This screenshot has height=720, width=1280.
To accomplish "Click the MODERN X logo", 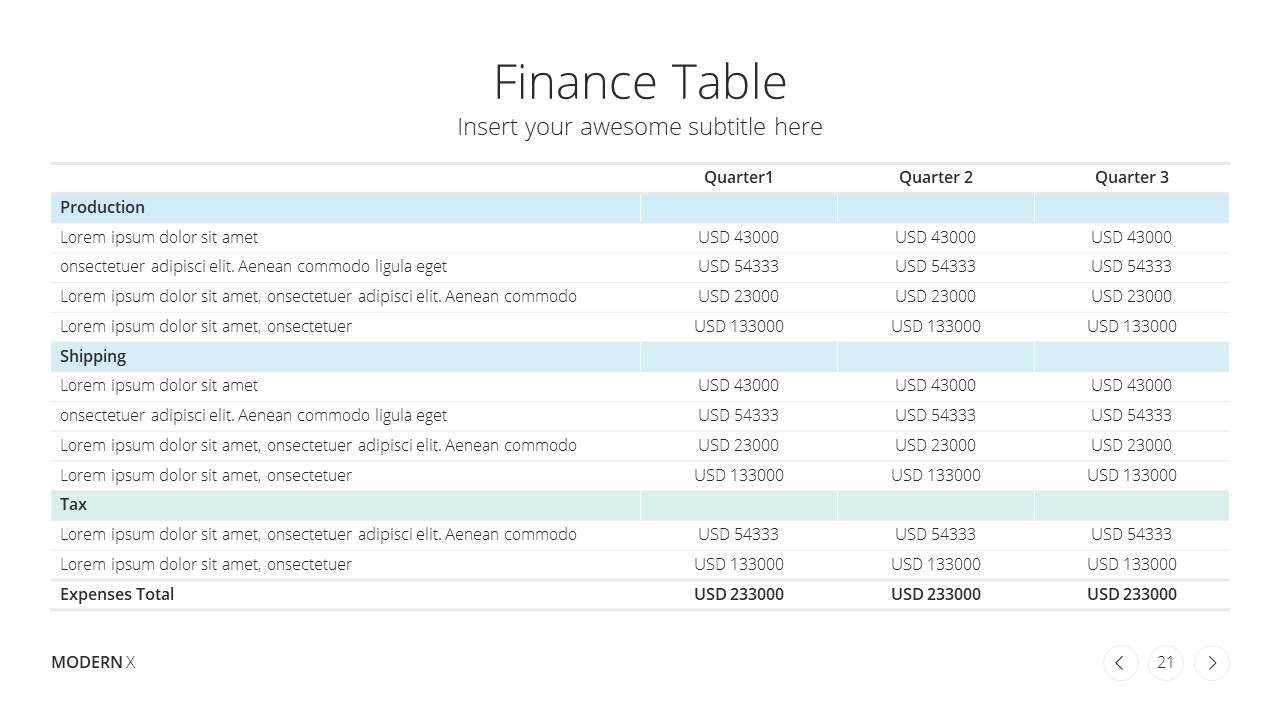I will tap(93, 662).
